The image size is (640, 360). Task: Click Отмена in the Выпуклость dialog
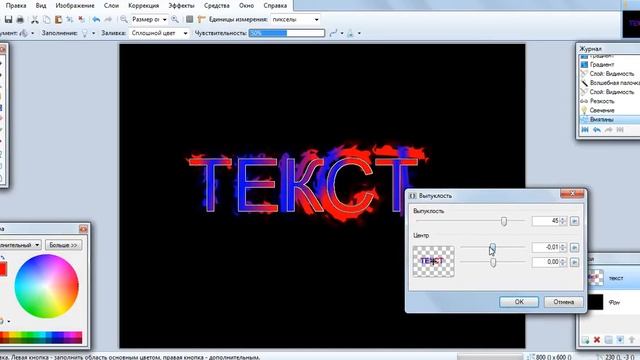coord(563,302)
